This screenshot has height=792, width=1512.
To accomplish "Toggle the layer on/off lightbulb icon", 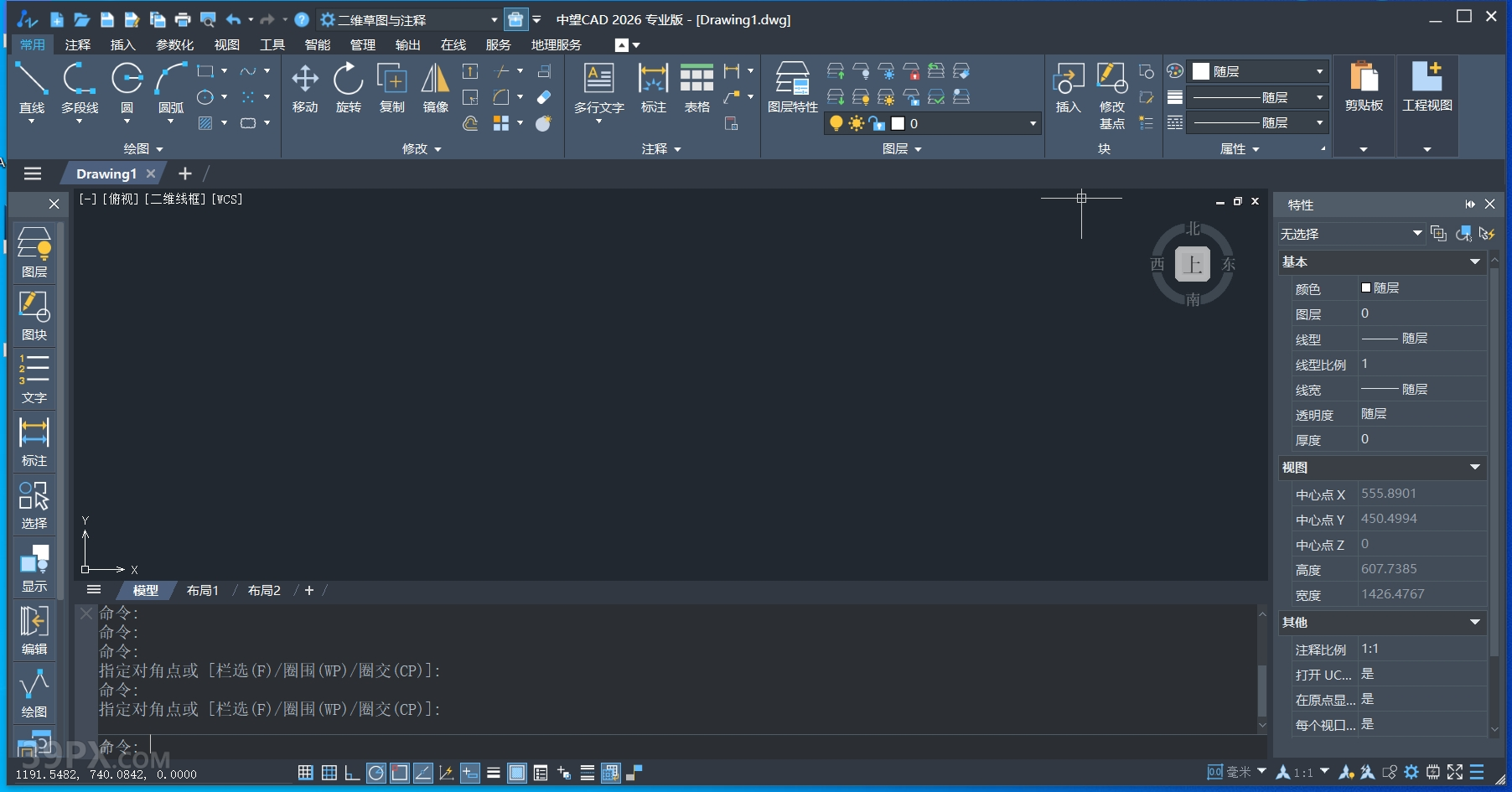I will (x=836, y=123).
